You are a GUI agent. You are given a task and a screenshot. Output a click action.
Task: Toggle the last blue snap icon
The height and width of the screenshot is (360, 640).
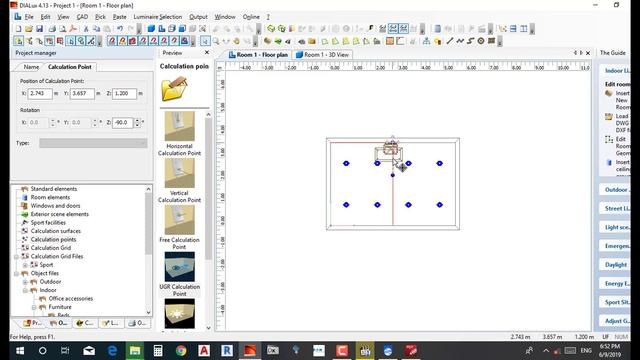[x=184, y=41]
